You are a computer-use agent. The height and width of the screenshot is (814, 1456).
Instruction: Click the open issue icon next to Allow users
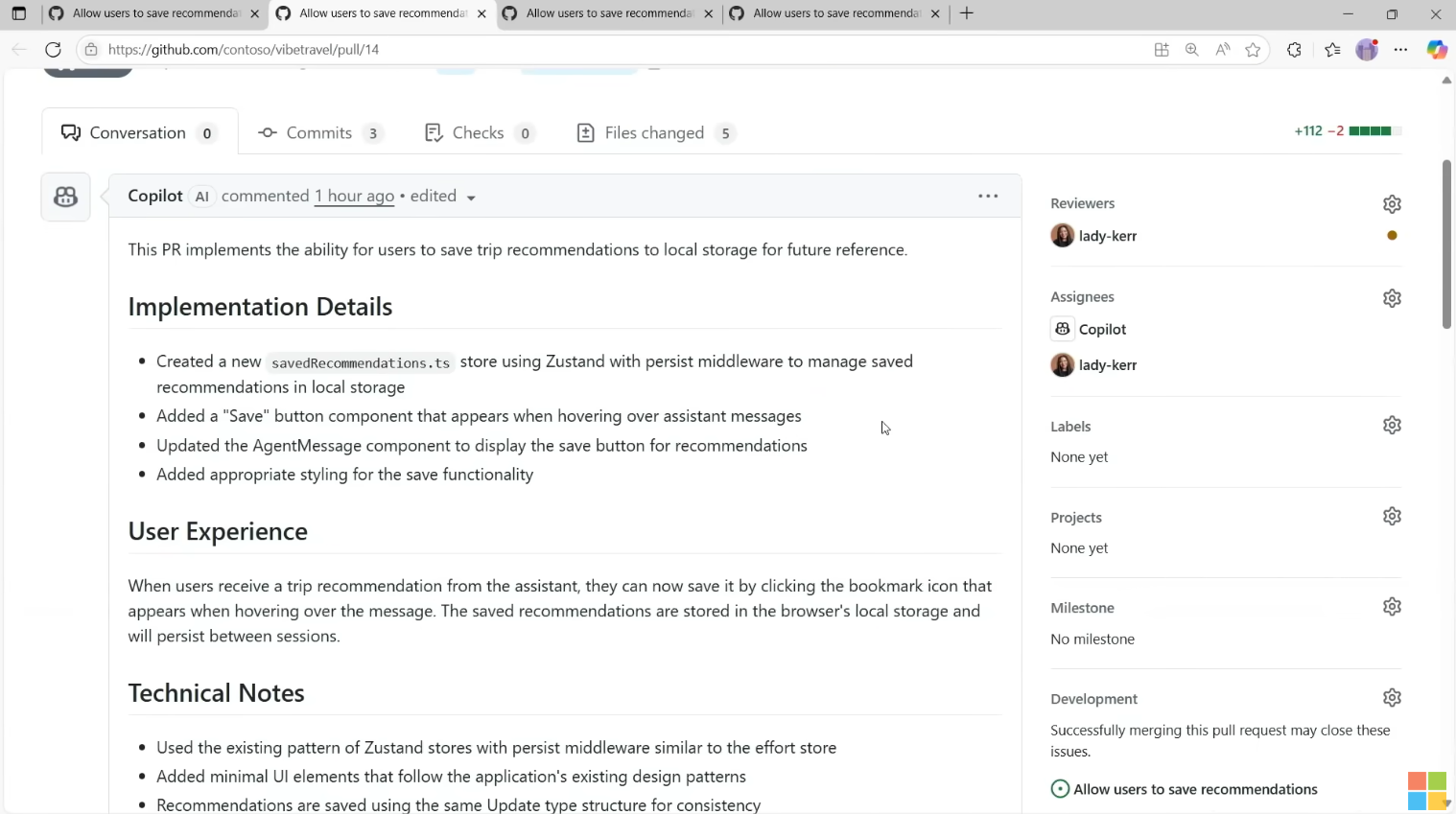(1060, 789)
